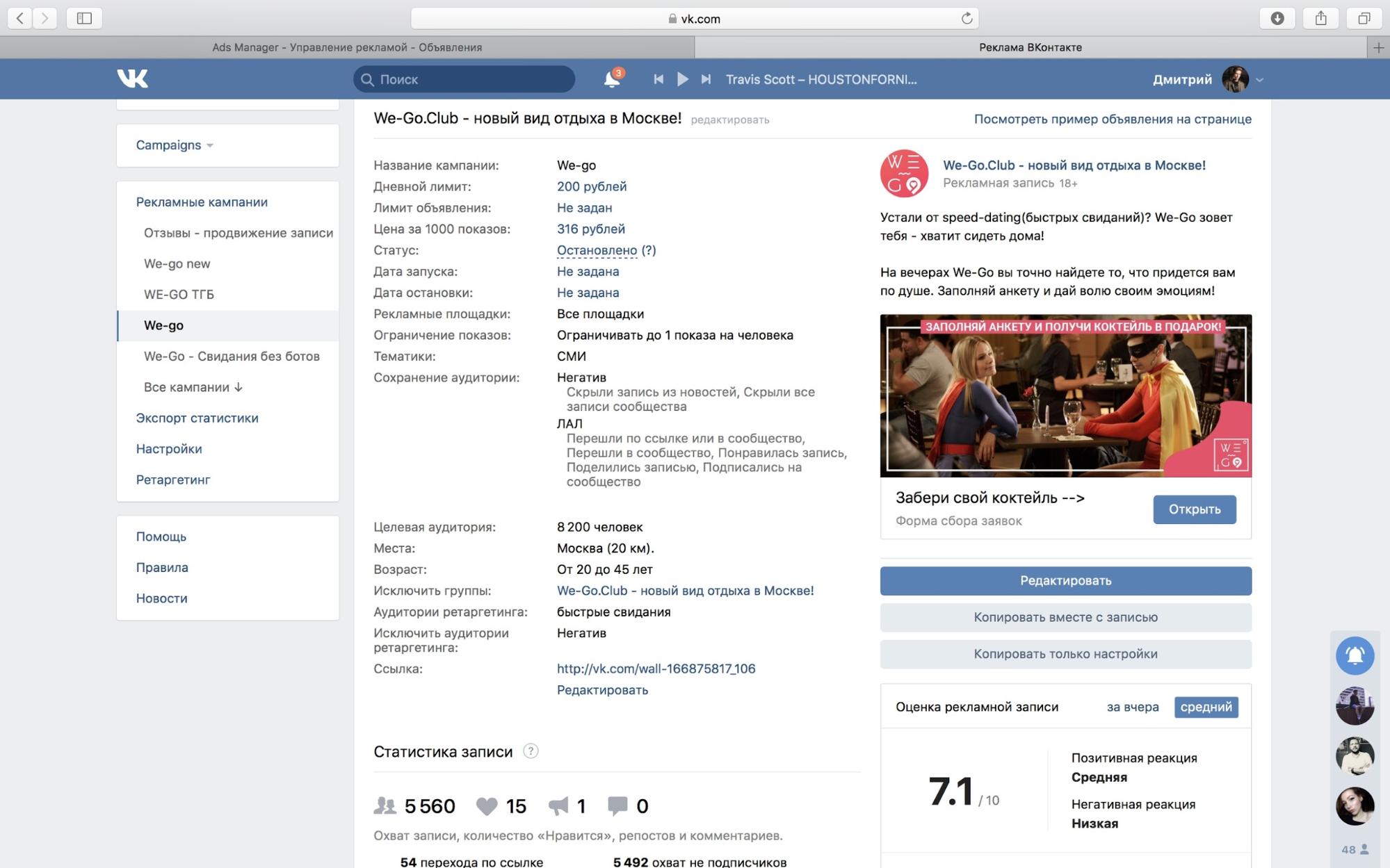Select the за вчера rating period
The height and width of the screenshot is (868, 1390).
click(1133, 707)
